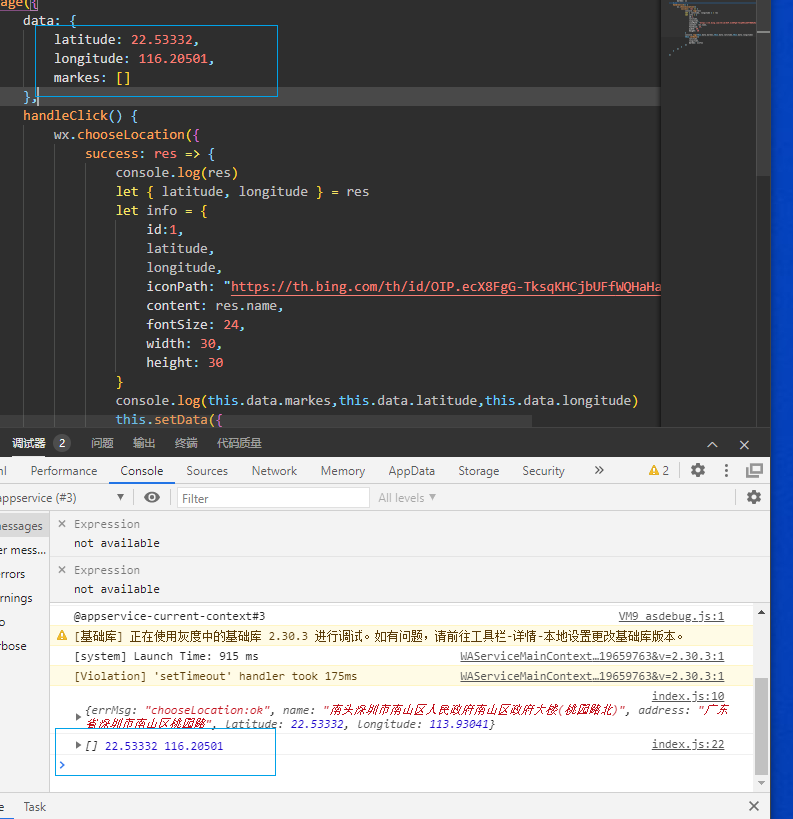Click the handleClick() function name
This screenshot has height=819, width=793.
tap(65, 115)
